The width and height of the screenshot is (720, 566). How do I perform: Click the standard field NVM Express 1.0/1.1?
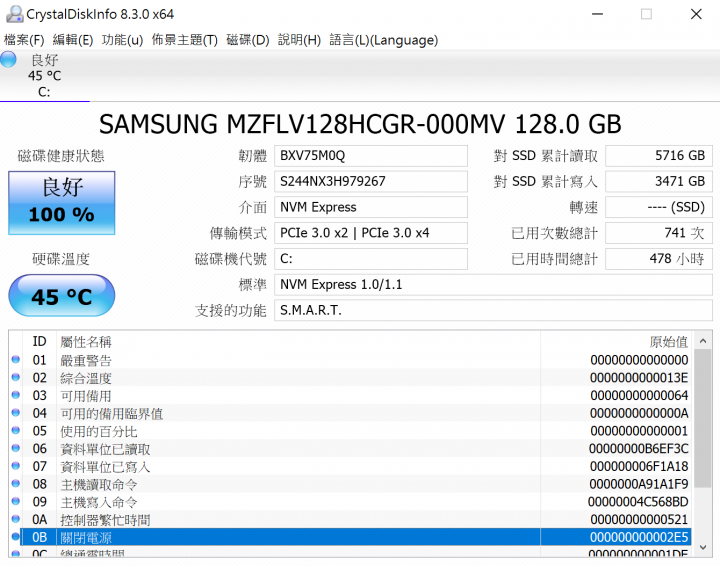[x=494, y=285]
